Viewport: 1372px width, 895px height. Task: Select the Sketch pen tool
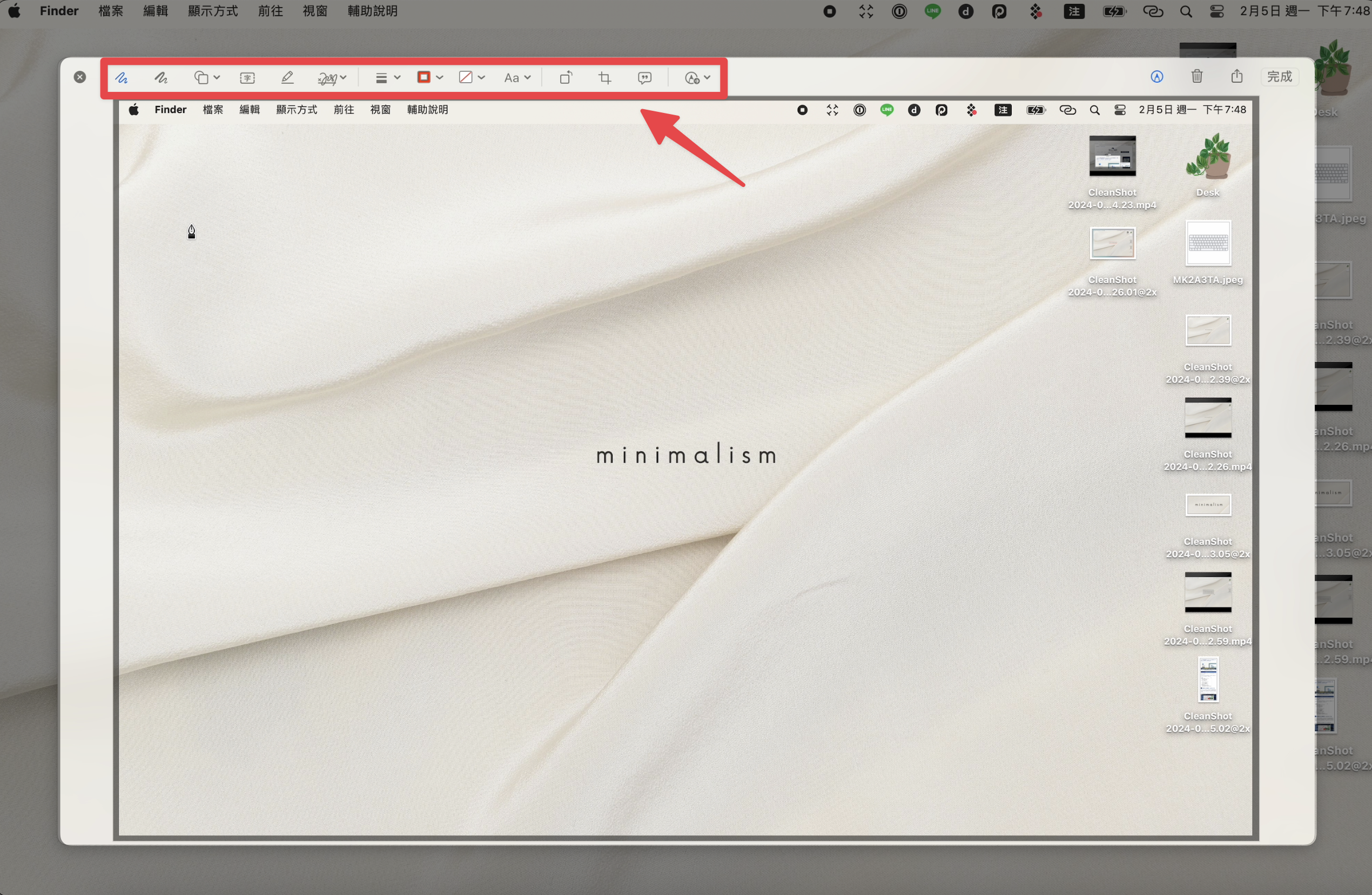click(x=122, y=77)
